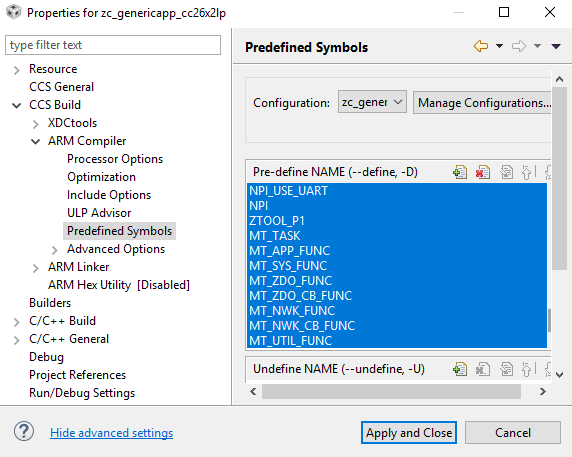
Task: Click Apply and Close
Action: coord(409,433)
